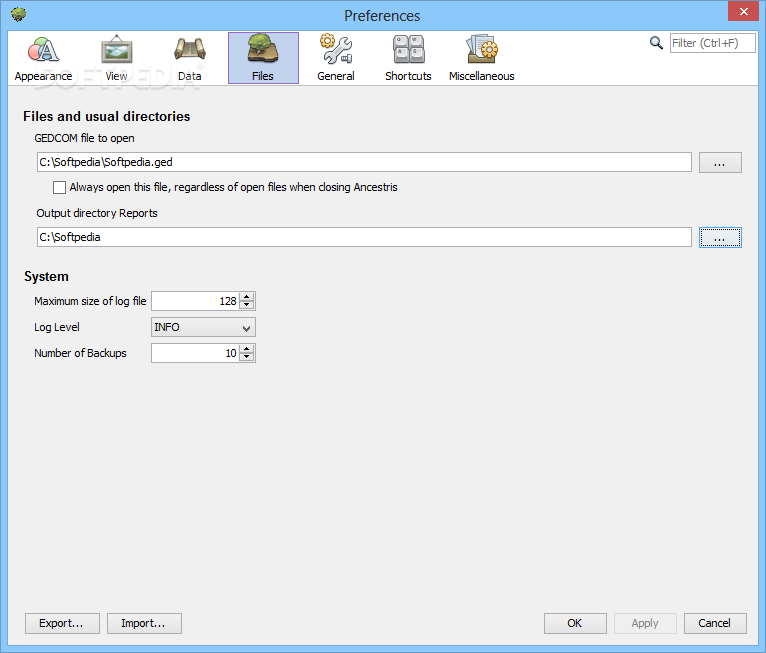The image size is (766, 653).
Task: Click the Maximum size of log file field
Action: click(195, 301)
